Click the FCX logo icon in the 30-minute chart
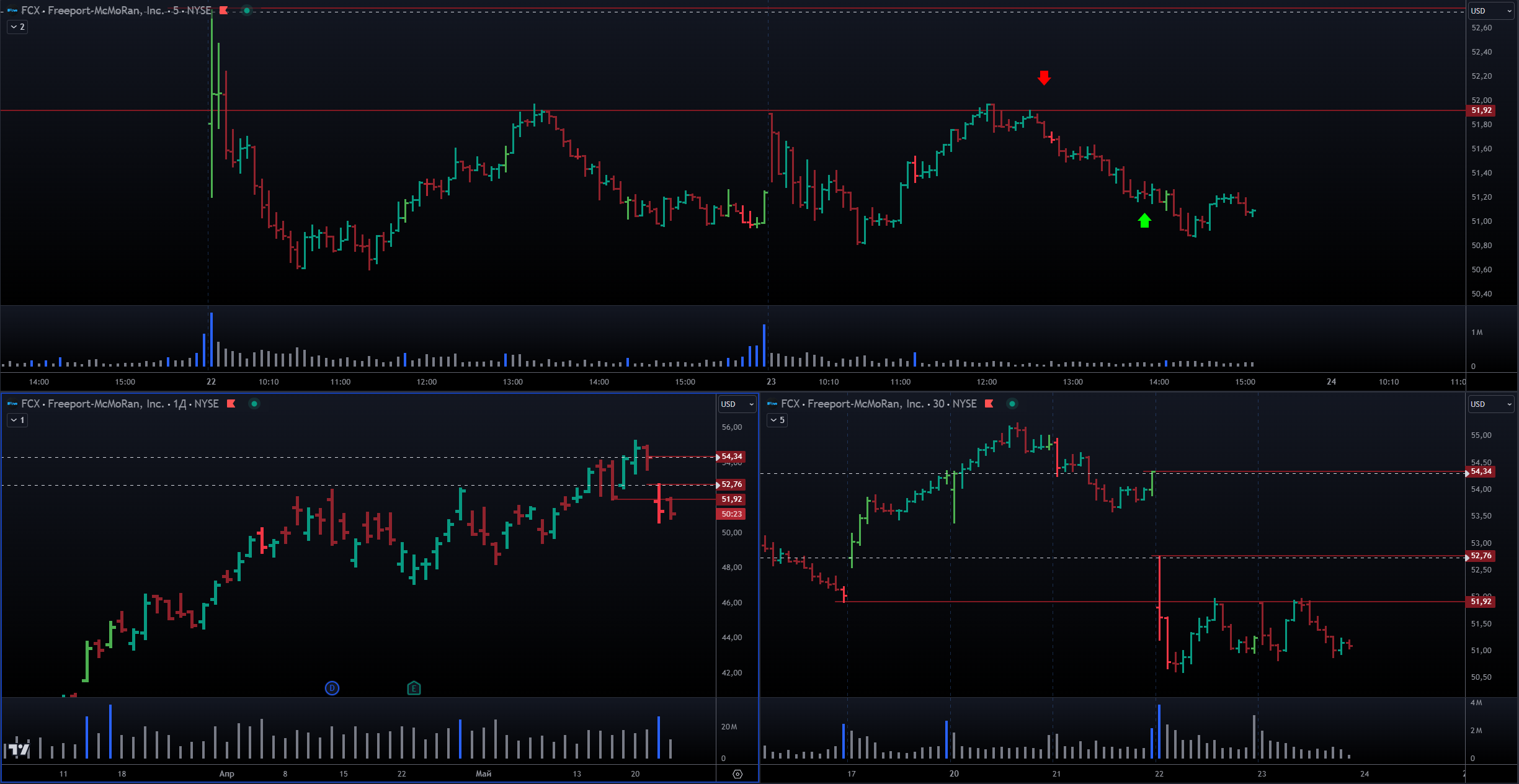The image size is (1519, 784). pos(772,404)
